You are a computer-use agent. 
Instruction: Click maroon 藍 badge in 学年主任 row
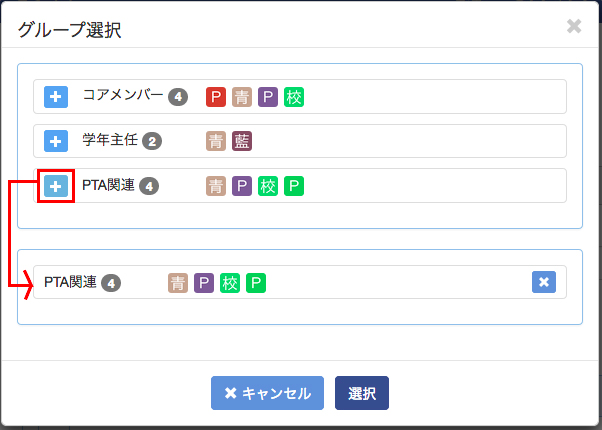click(242, 141)
